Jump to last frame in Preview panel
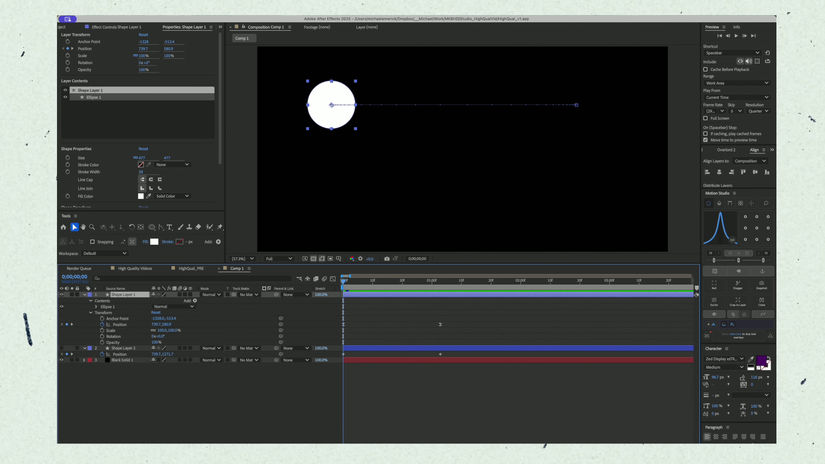 pyautogui.click(x=753, y=36)
